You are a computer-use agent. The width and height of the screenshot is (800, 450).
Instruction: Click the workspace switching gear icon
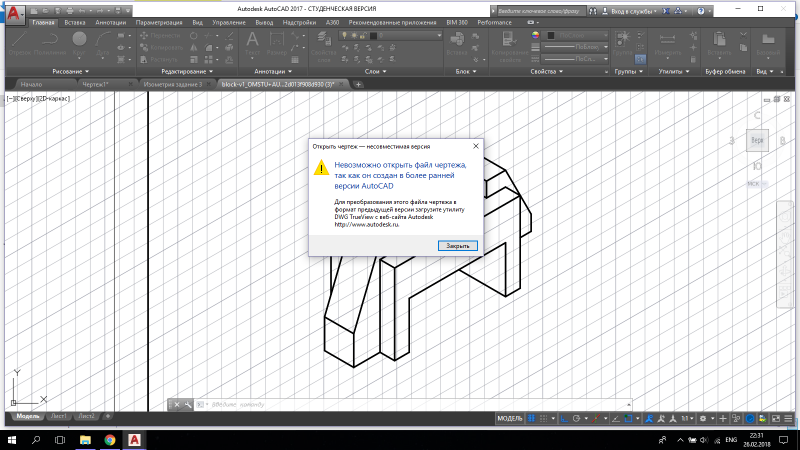pyautogui.click(x=703, y=418)
